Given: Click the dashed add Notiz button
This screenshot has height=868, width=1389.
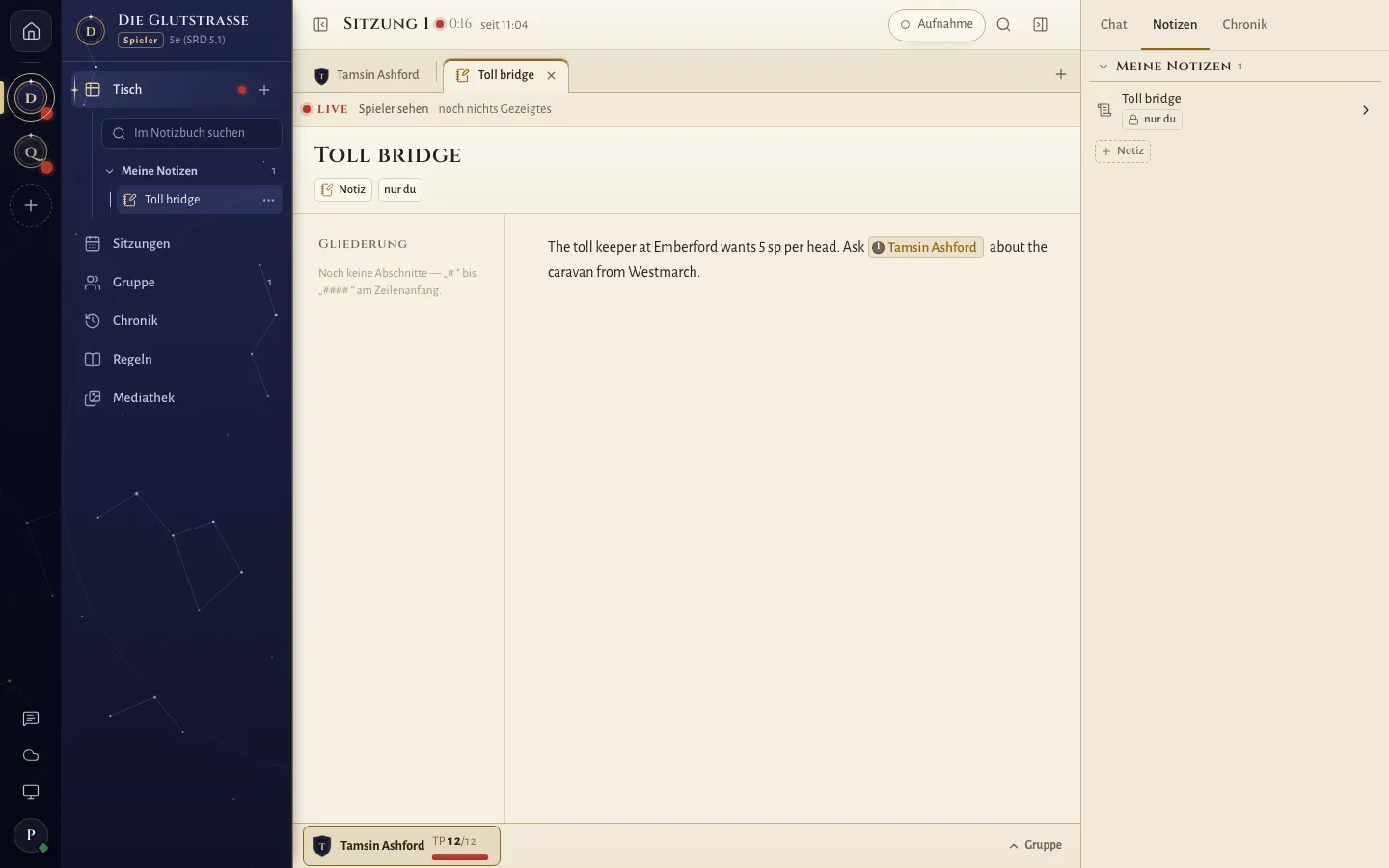Looking at the screenshot, I should [1123, 151].
